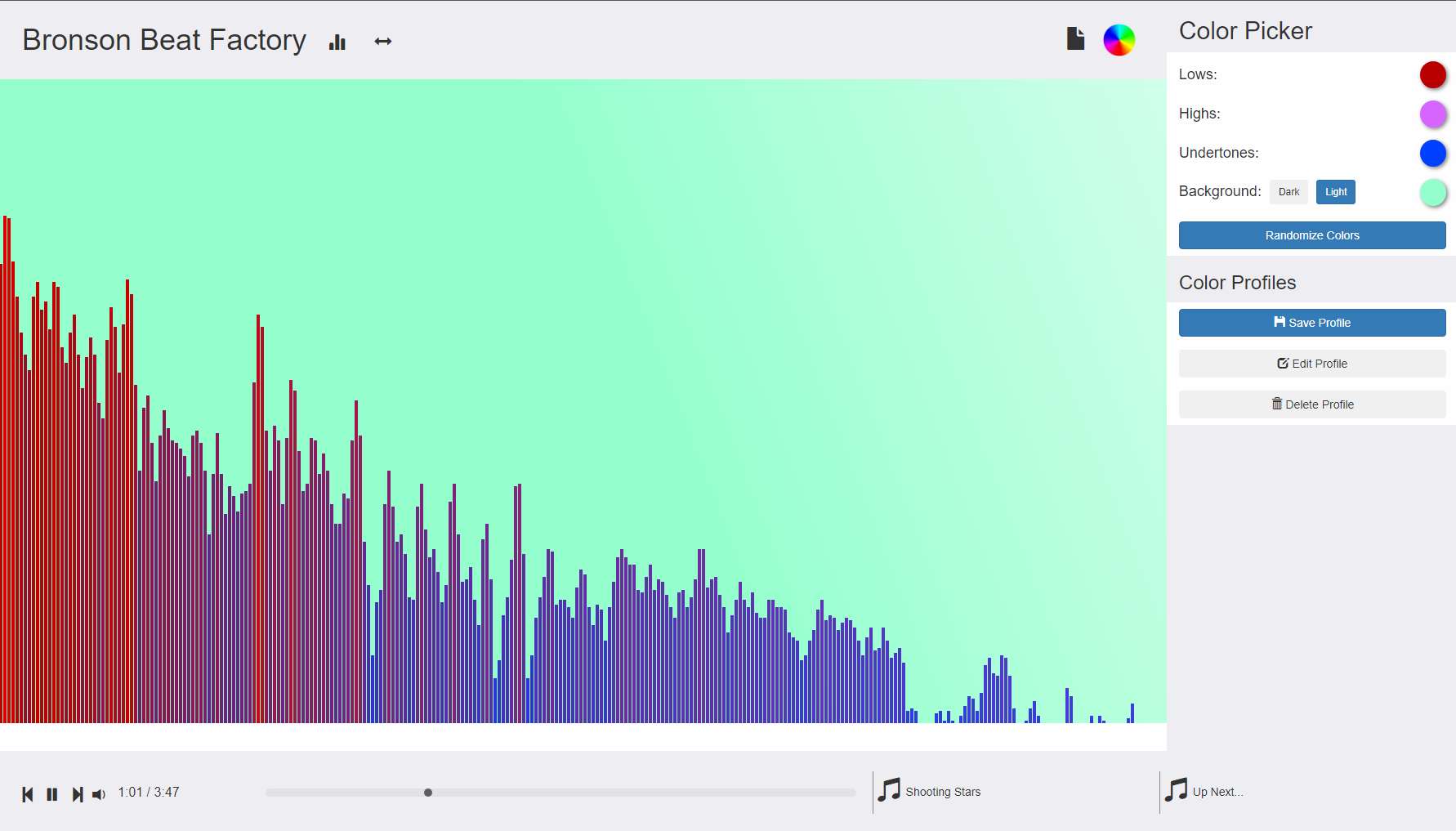Click Delete Profile

pyautogui.click(x=1312, y=404)
